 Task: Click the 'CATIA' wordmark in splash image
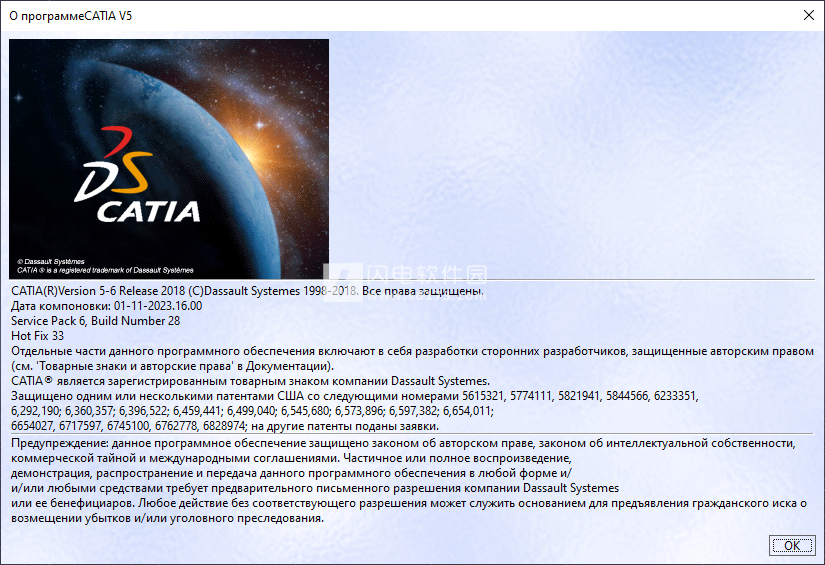[148, 211]
